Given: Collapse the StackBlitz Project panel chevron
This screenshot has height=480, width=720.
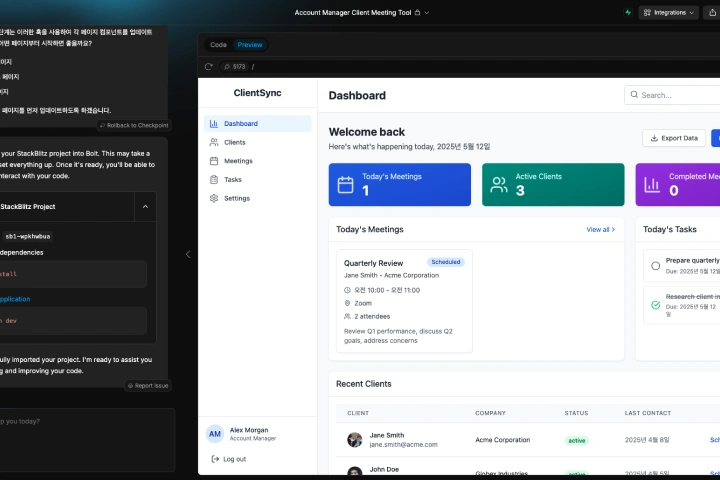Looking at the screenshot, I should click(x=145, y=207).
